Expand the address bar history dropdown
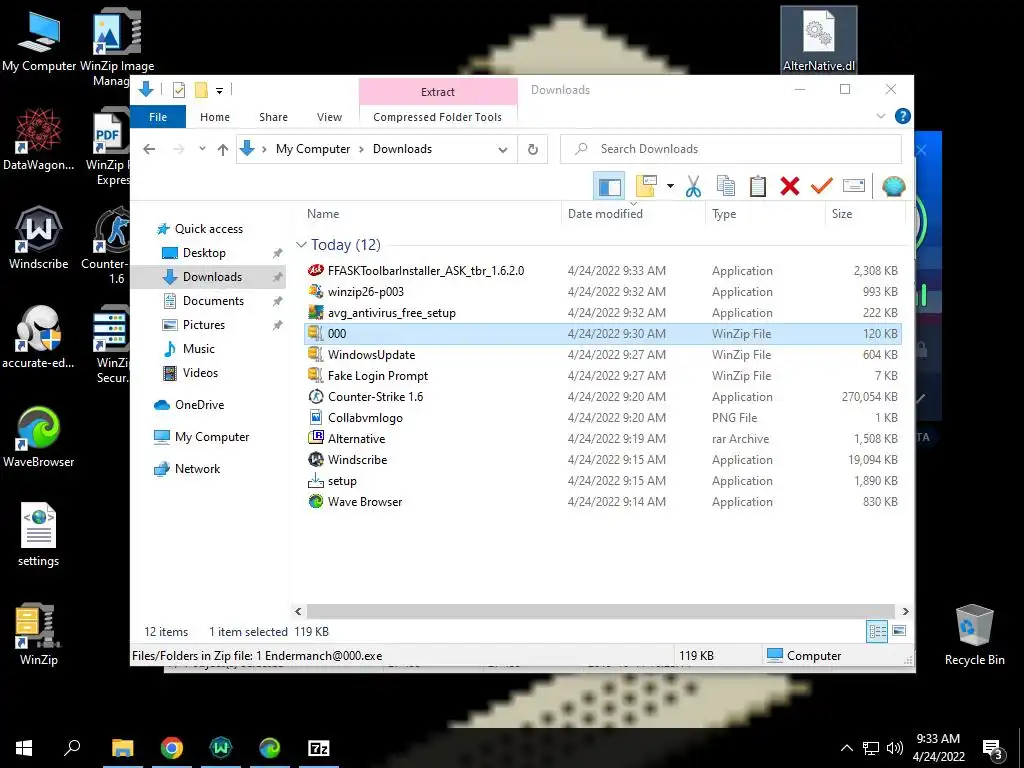Image resolution: width=1024 pixels, height=768 pixels. click(503, 150)
